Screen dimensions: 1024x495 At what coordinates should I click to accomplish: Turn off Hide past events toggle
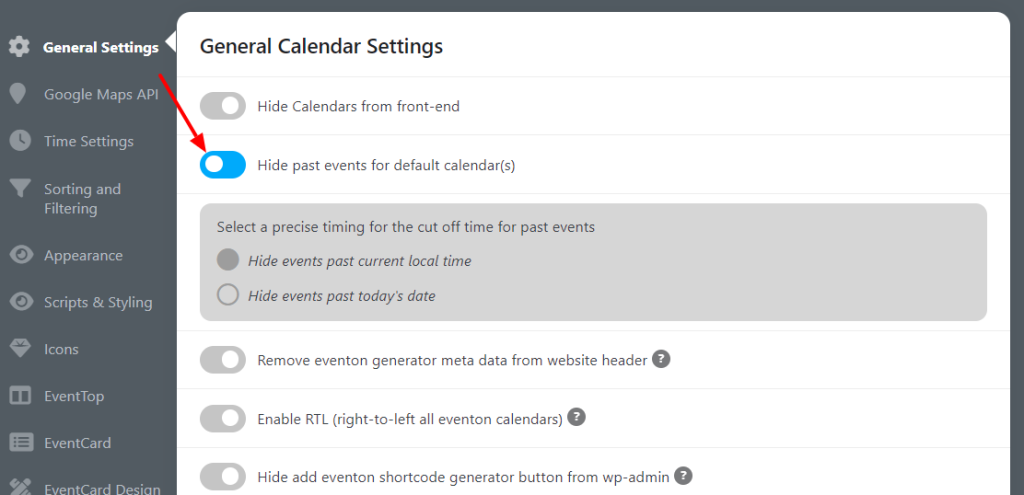pyautogui.click(x=223, y=165)
